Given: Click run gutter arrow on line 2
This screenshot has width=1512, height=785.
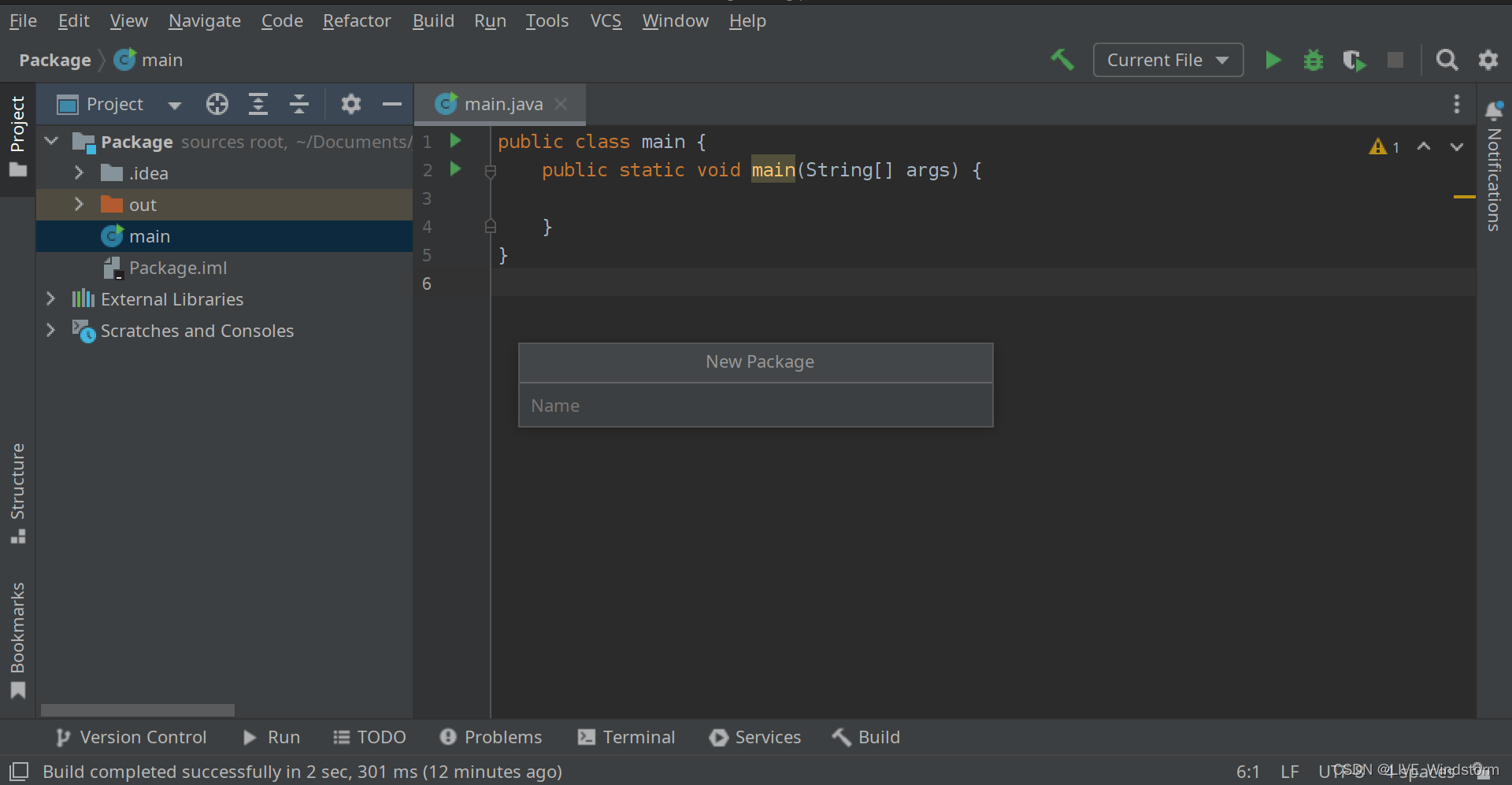Looking at the screenshot, I should tap(455, 169).
